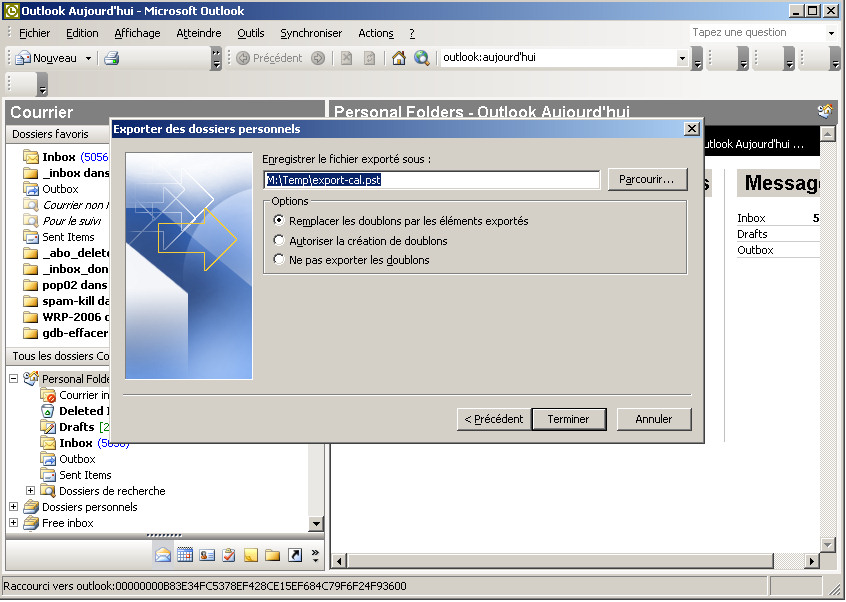
Task: Click the Sent Items folder icon in tree
Action: point(48,475)
